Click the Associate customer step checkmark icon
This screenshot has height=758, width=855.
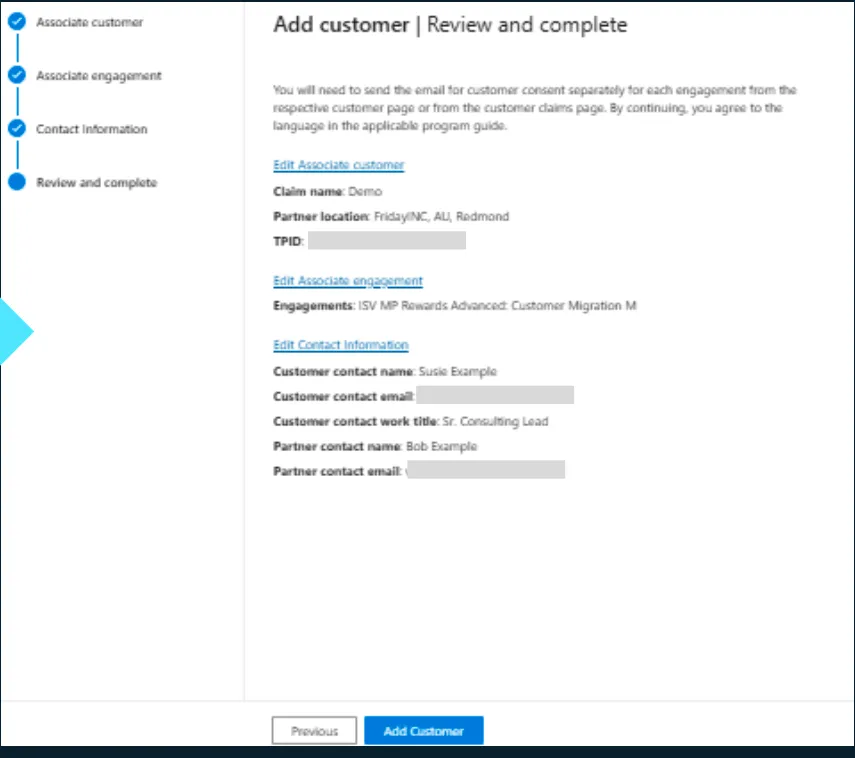pos(17,22)
